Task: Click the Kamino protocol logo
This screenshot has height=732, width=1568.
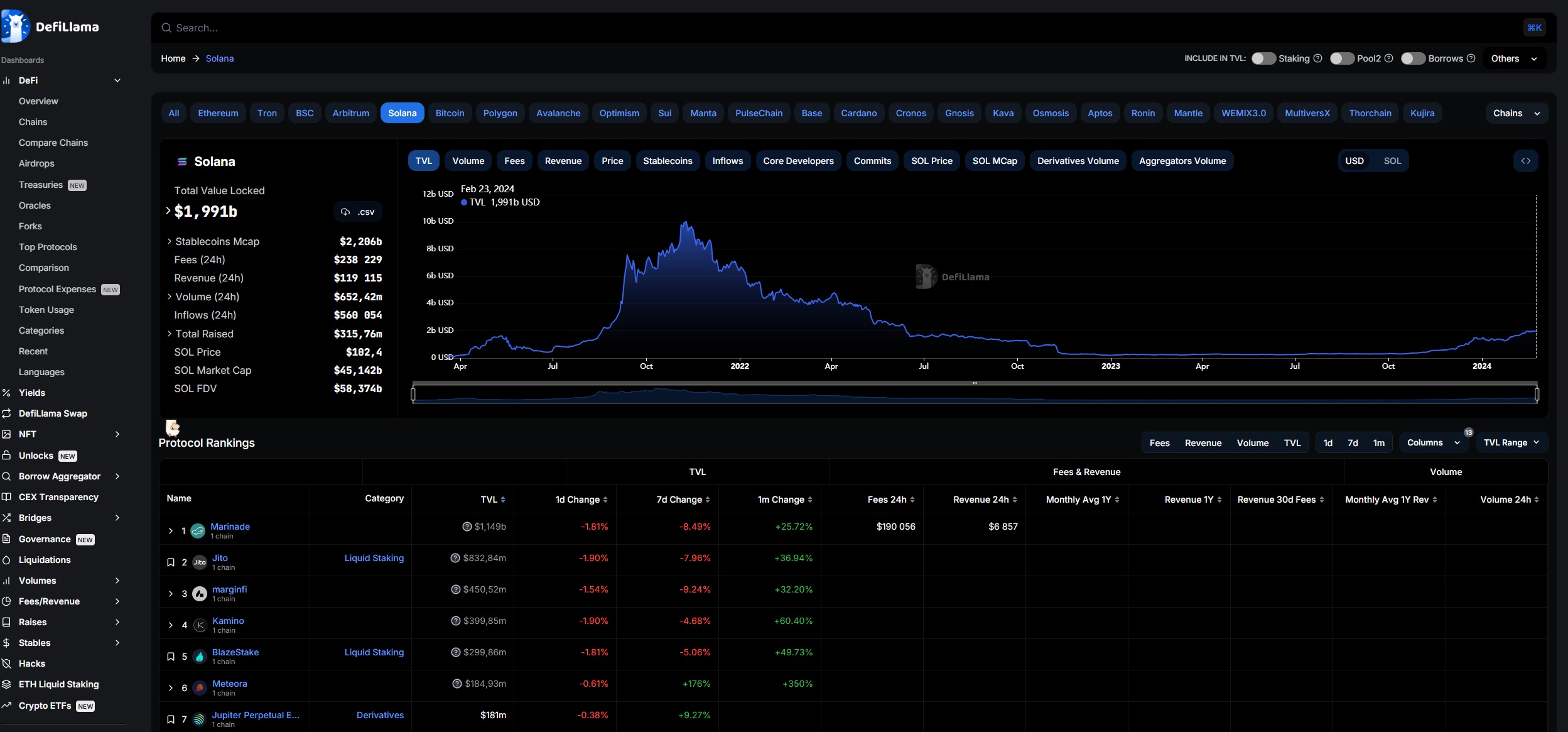Action: (200, 625)
